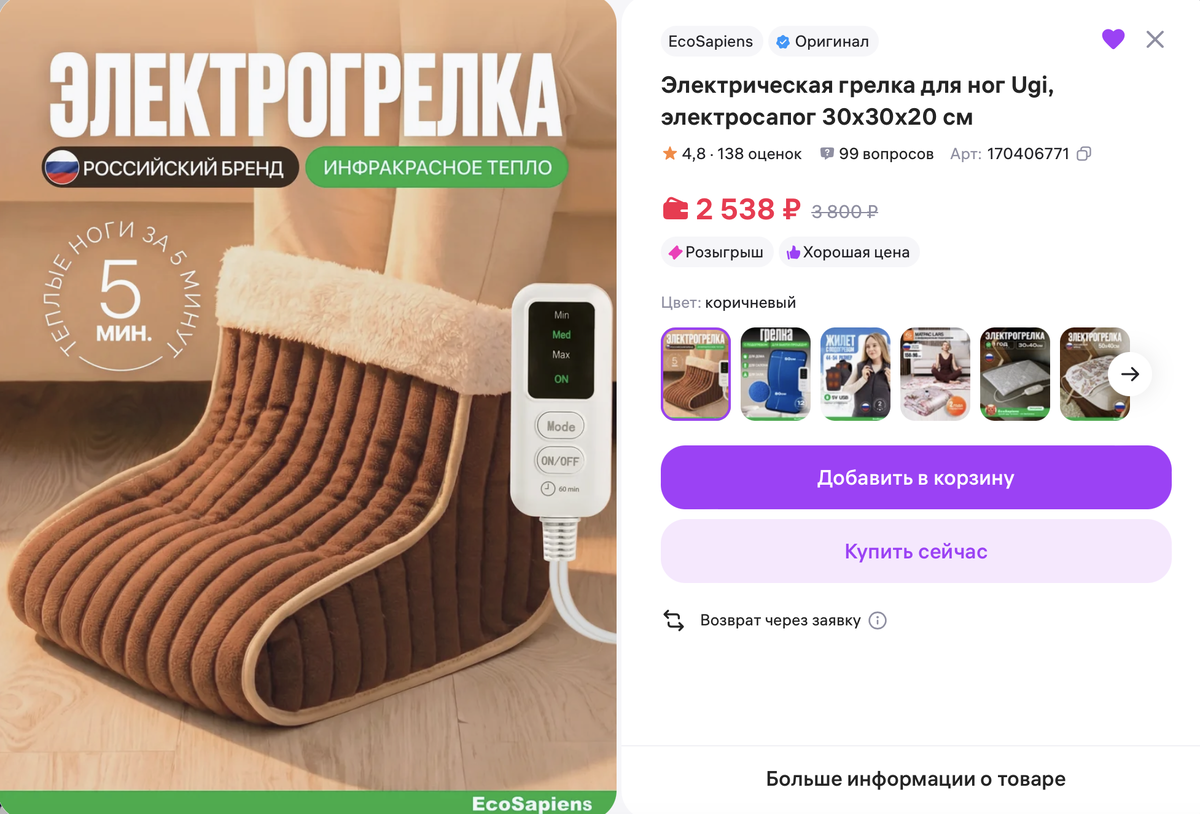Pick the gray electric pad thumbnail
The image size is (1200, 814).
click(x=1015, y=374)
